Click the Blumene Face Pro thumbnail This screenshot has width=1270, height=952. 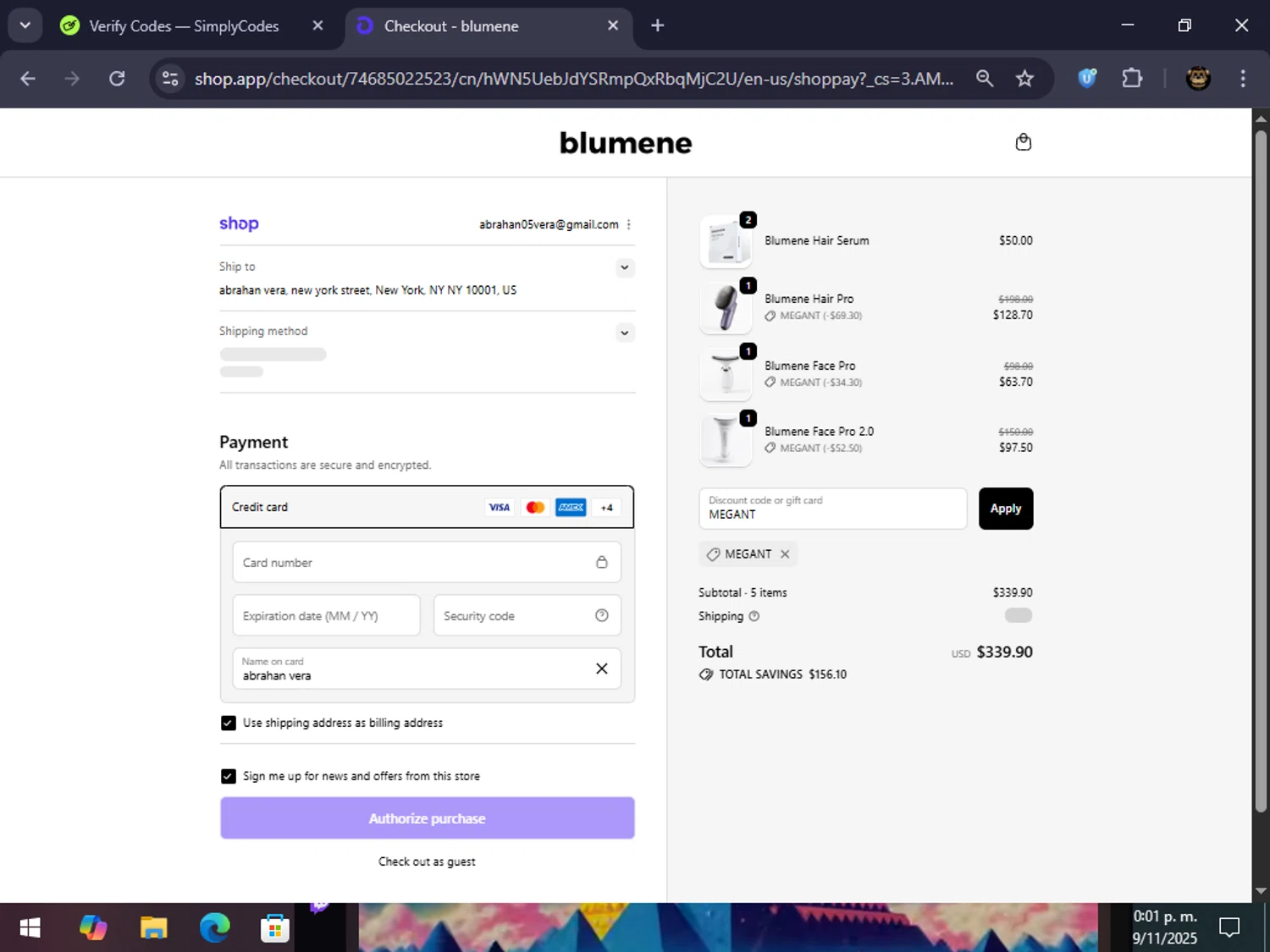[726, 374]
